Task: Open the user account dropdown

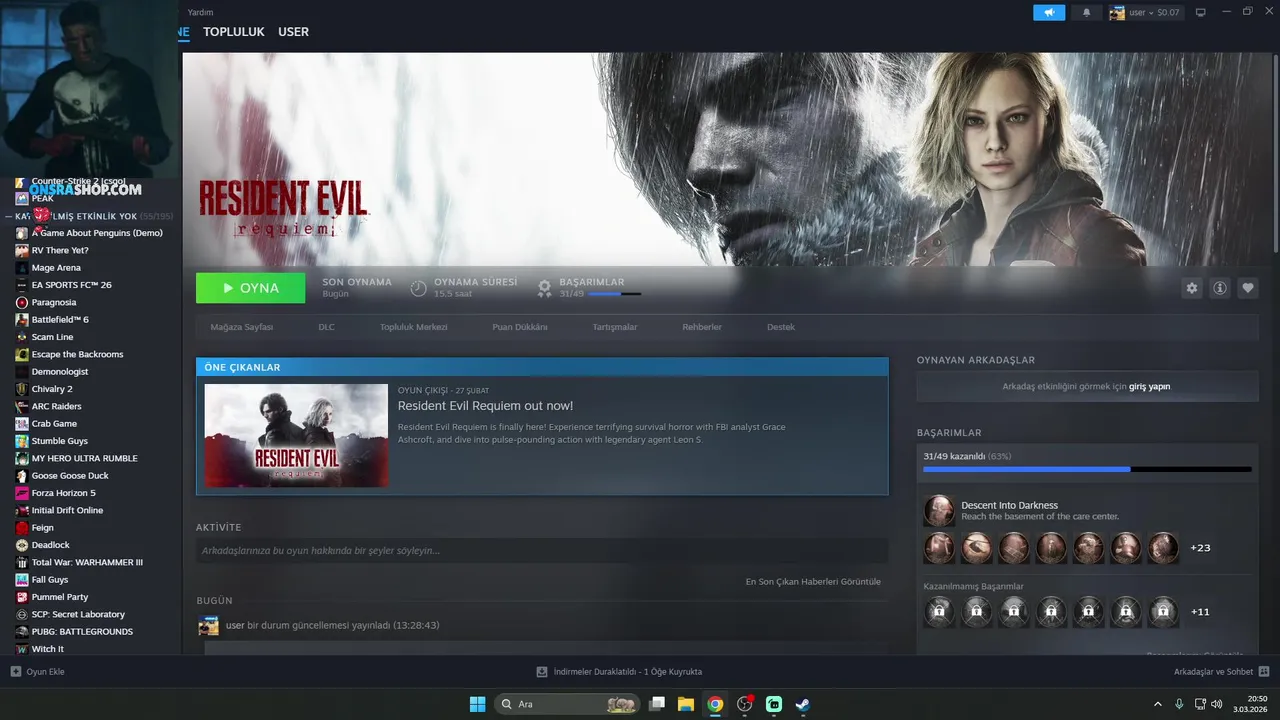Action: point(1144,12)
